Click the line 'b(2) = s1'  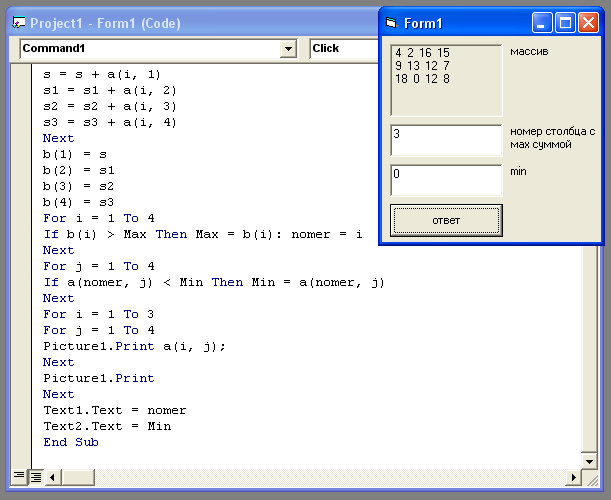click(x=79, y=170)
